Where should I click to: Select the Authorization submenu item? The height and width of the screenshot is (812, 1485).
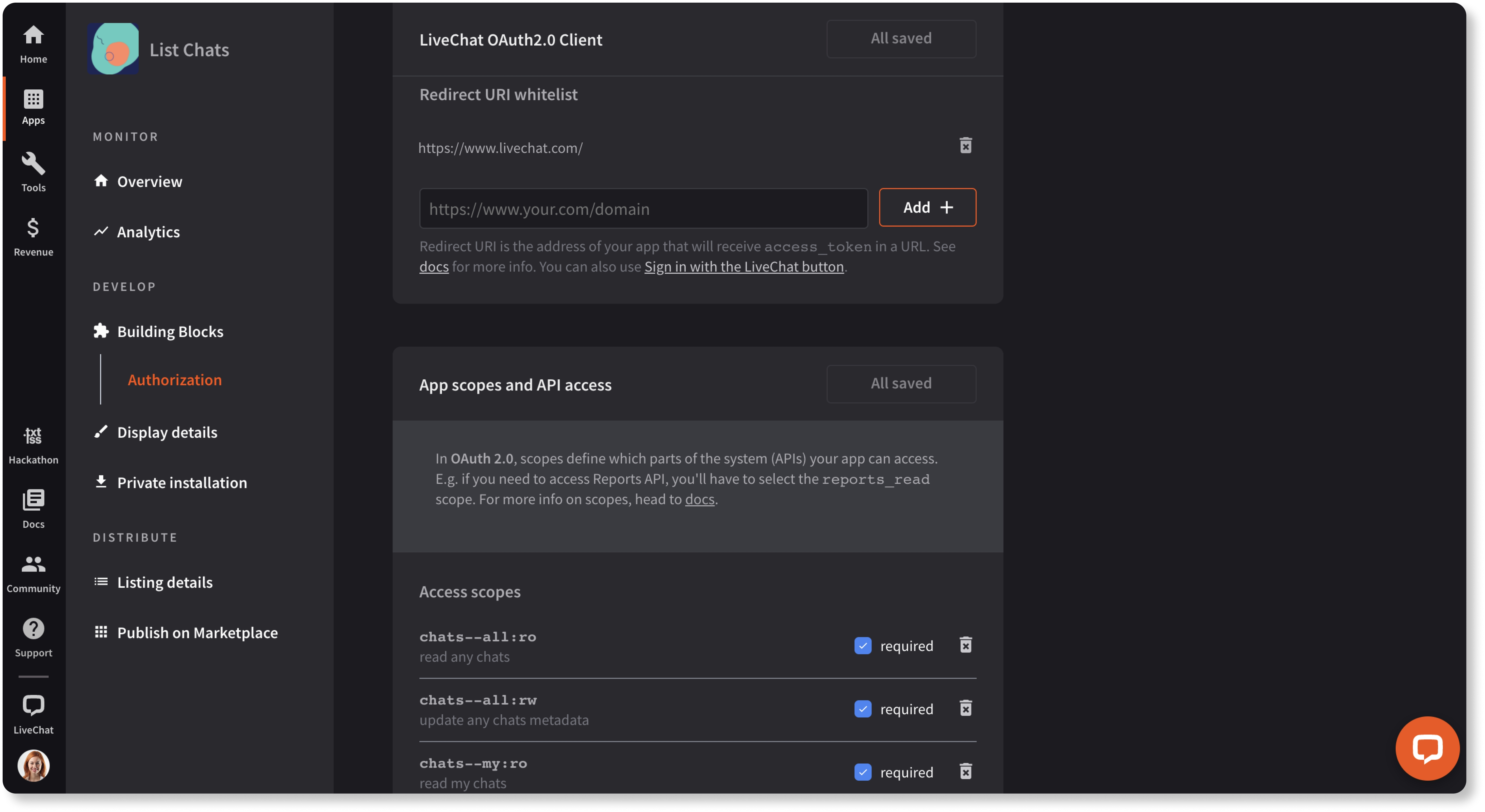pyautogui.click(x=175, y=380)
